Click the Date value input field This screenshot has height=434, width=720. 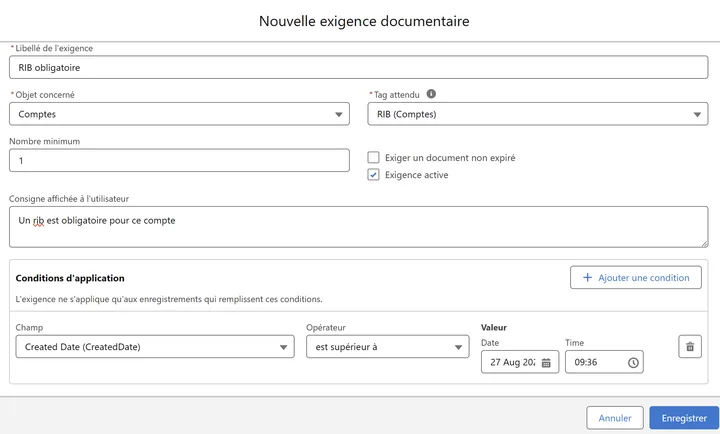(x=520, y=362)
